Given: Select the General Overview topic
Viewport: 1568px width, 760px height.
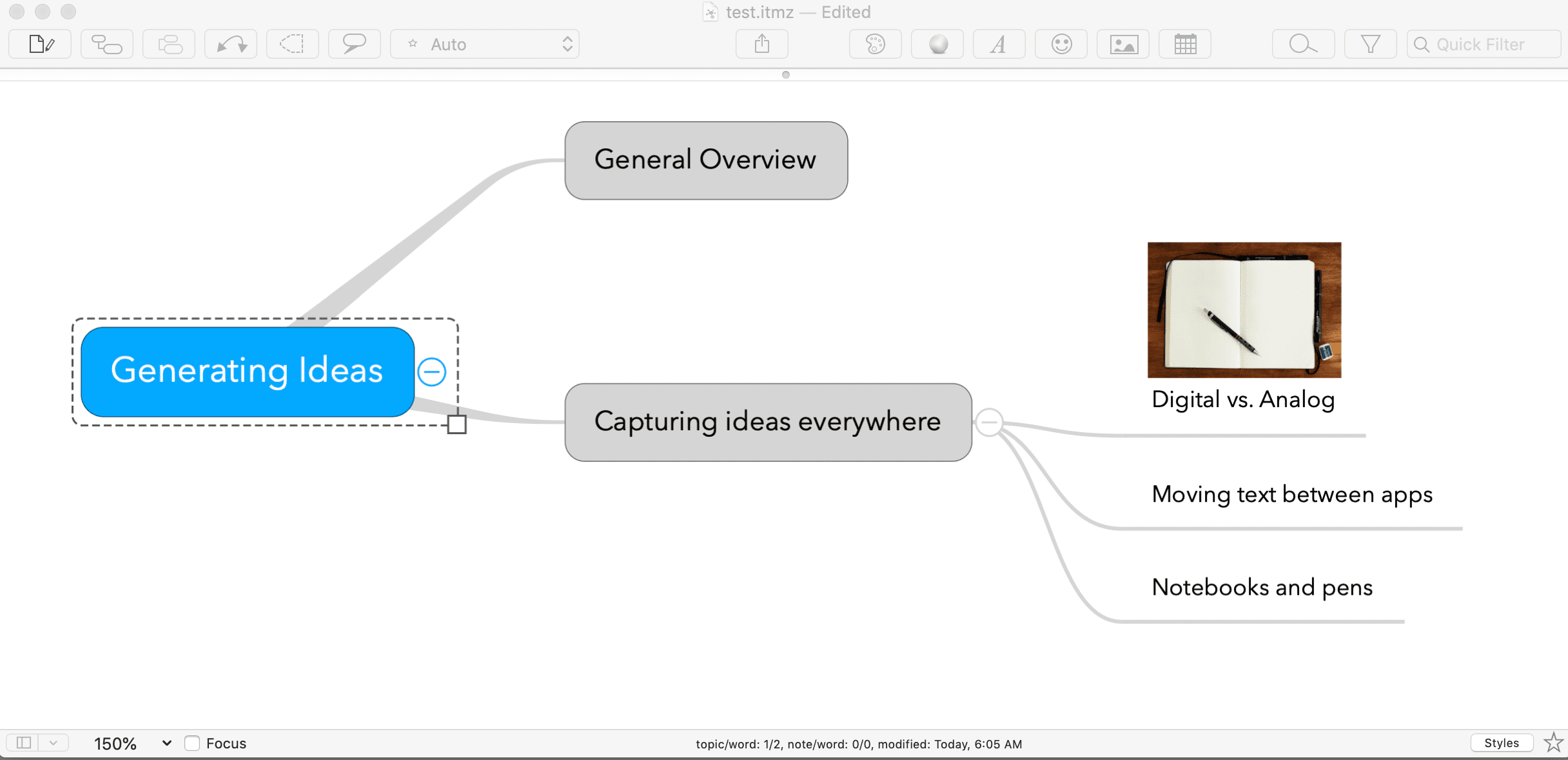Looking at the screenshot, I should pyautogui.click(x=706, y=161).
